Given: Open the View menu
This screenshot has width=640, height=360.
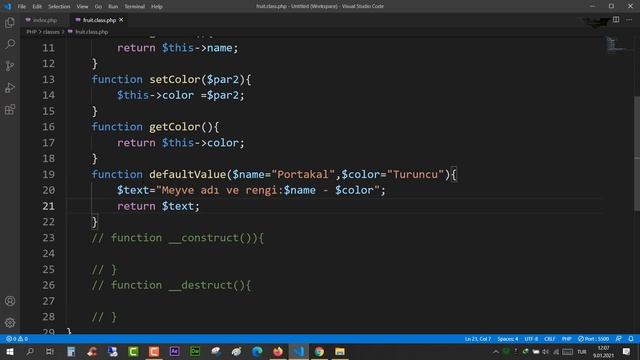Looking at the screenshot, I should (82, 6).
